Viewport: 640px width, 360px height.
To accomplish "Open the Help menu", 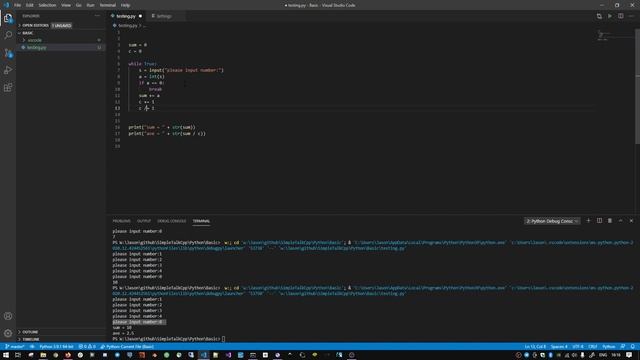I will point(126,5).
